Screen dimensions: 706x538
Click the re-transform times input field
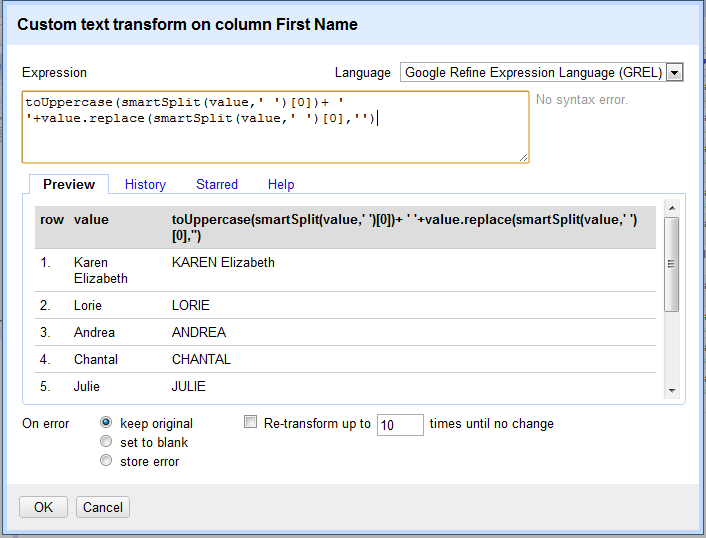pos(400,425)
